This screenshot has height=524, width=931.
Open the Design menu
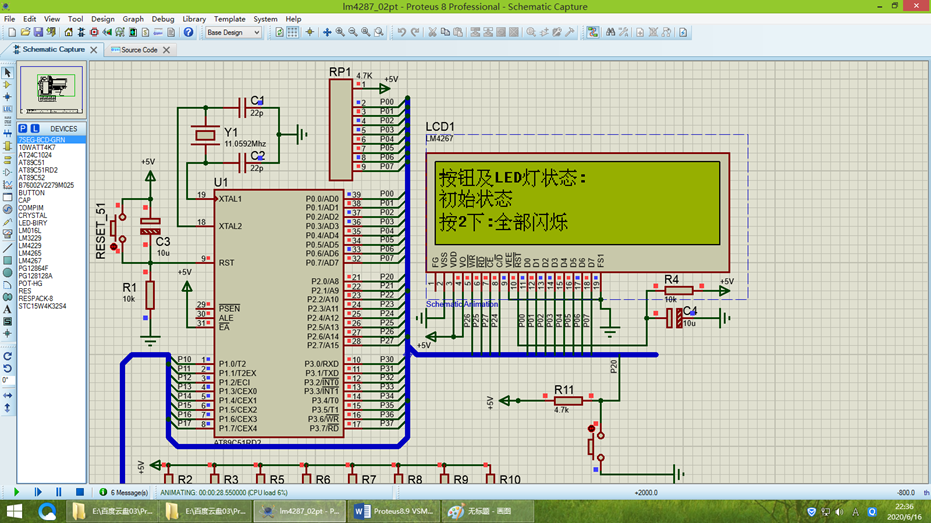coord(103,19)
